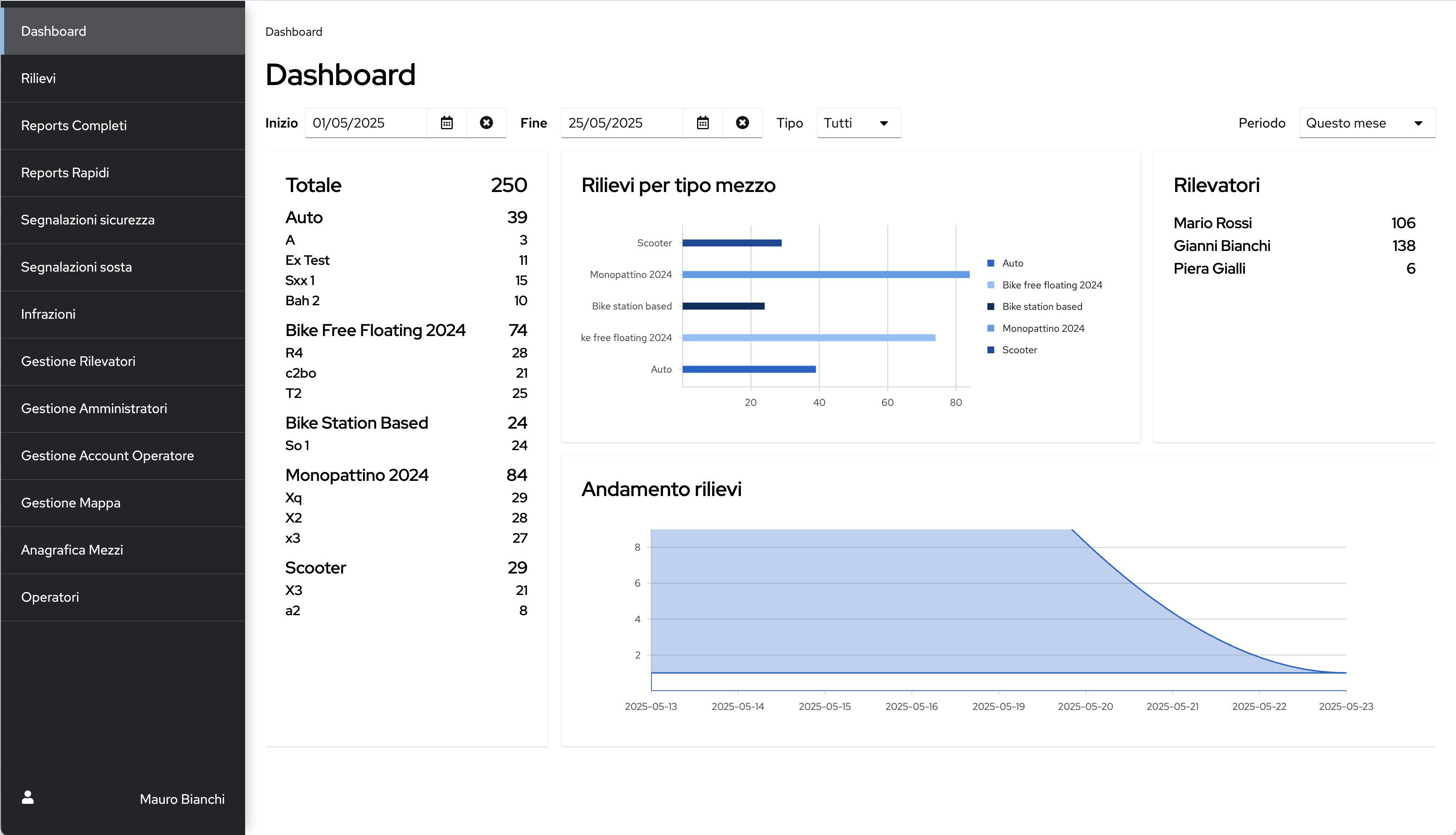This screenshot has height=835, width=1456.
Task: Clear the Fine date with the X icon
Action: (742, 123)
